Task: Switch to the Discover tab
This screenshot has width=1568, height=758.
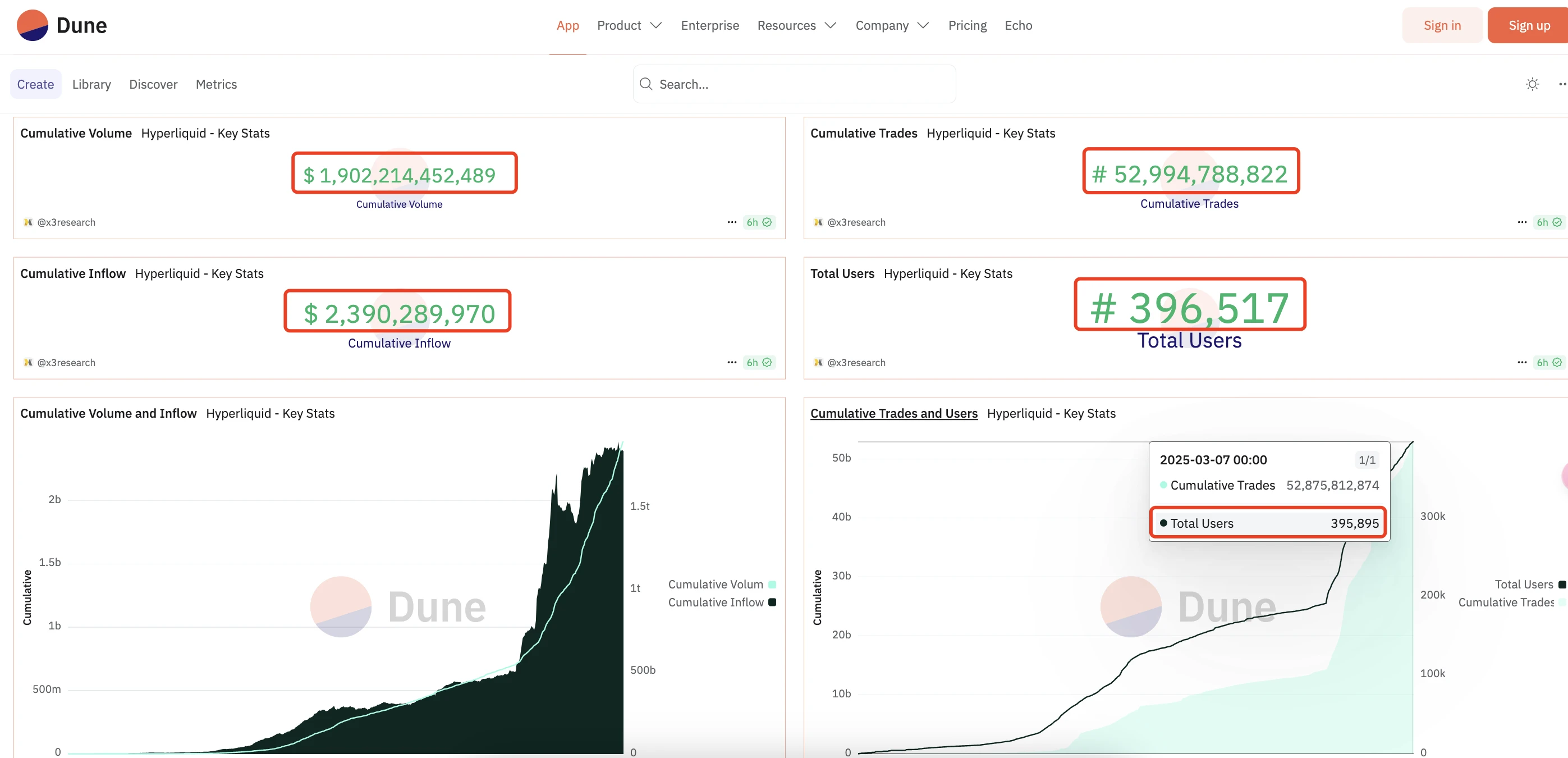Action: click(x=153, y=84)
